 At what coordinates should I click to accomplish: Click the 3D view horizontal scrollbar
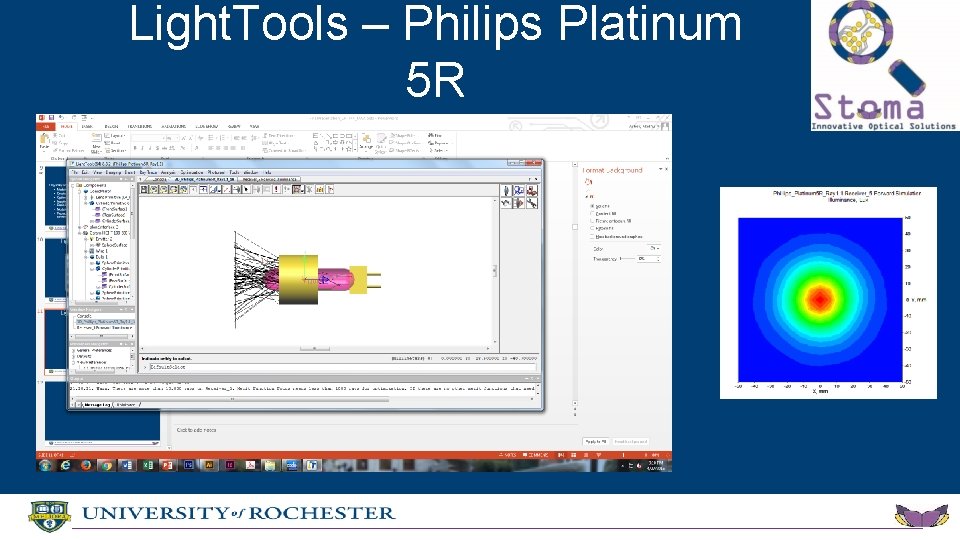click(317, 348)
